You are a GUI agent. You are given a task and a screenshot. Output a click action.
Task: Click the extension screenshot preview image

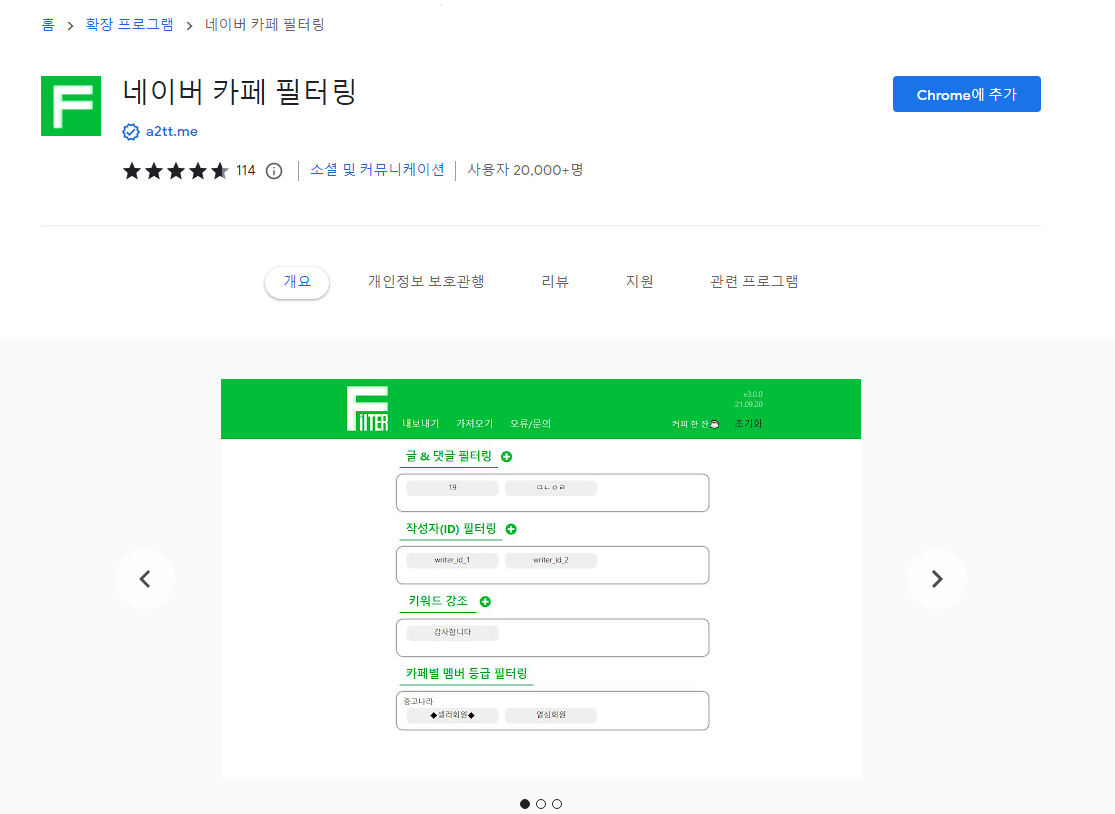click(x=540, y=579)
